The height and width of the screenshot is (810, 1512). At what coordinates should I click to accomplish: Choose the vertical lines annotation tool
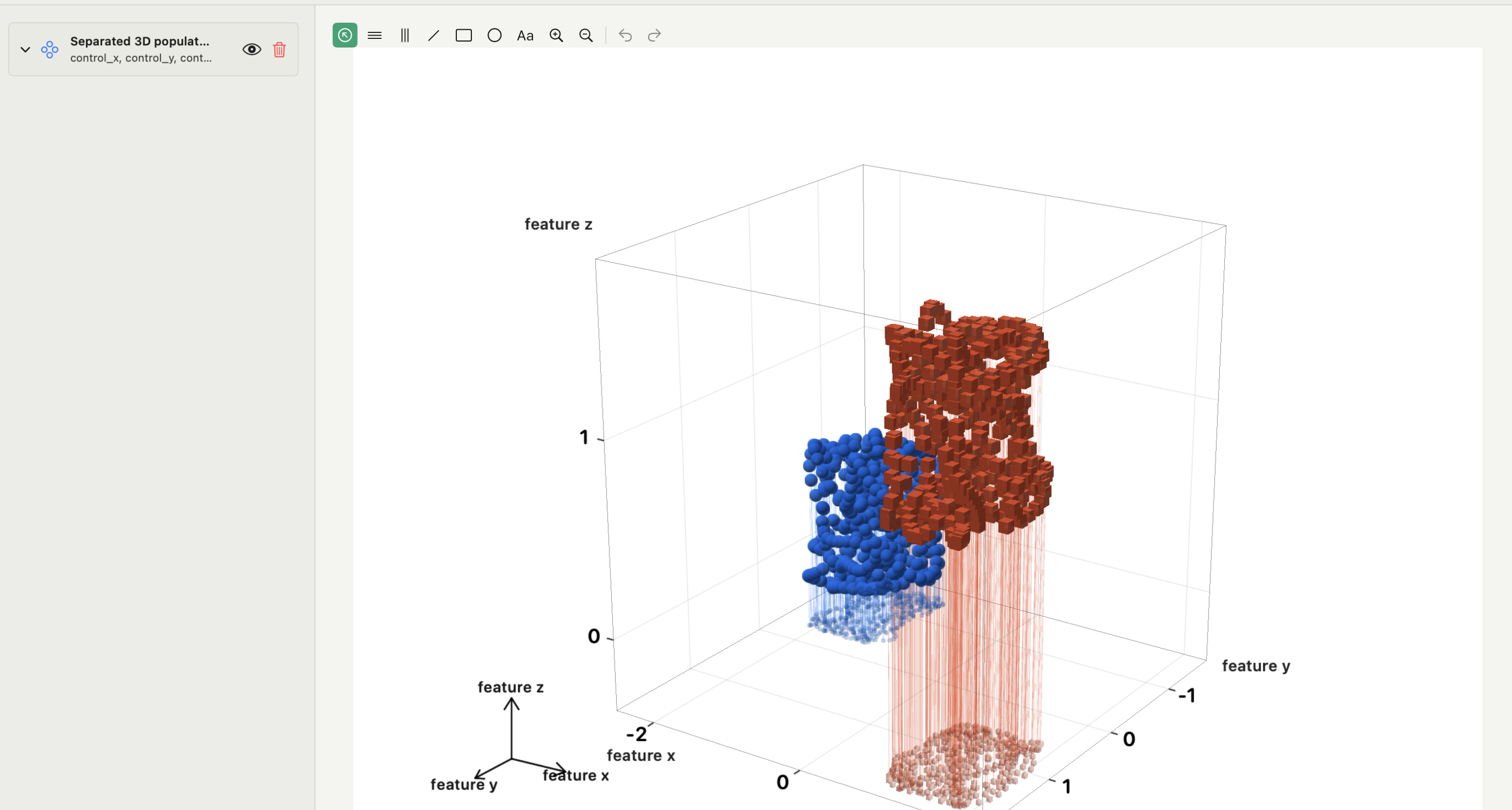[404, 36]
